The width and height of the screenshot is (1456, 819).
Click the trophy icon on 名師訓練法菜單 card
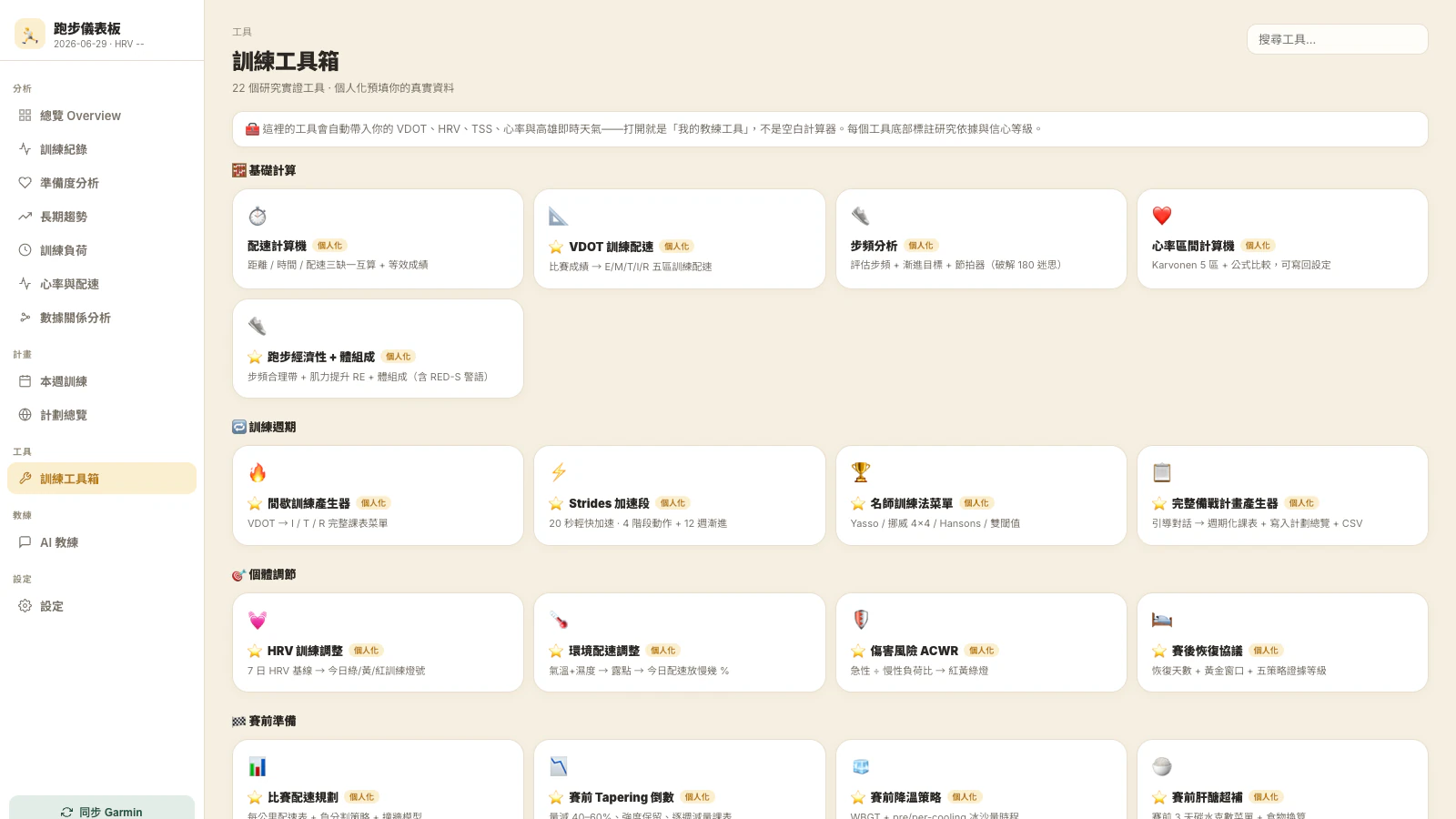[x=861, y=472]
